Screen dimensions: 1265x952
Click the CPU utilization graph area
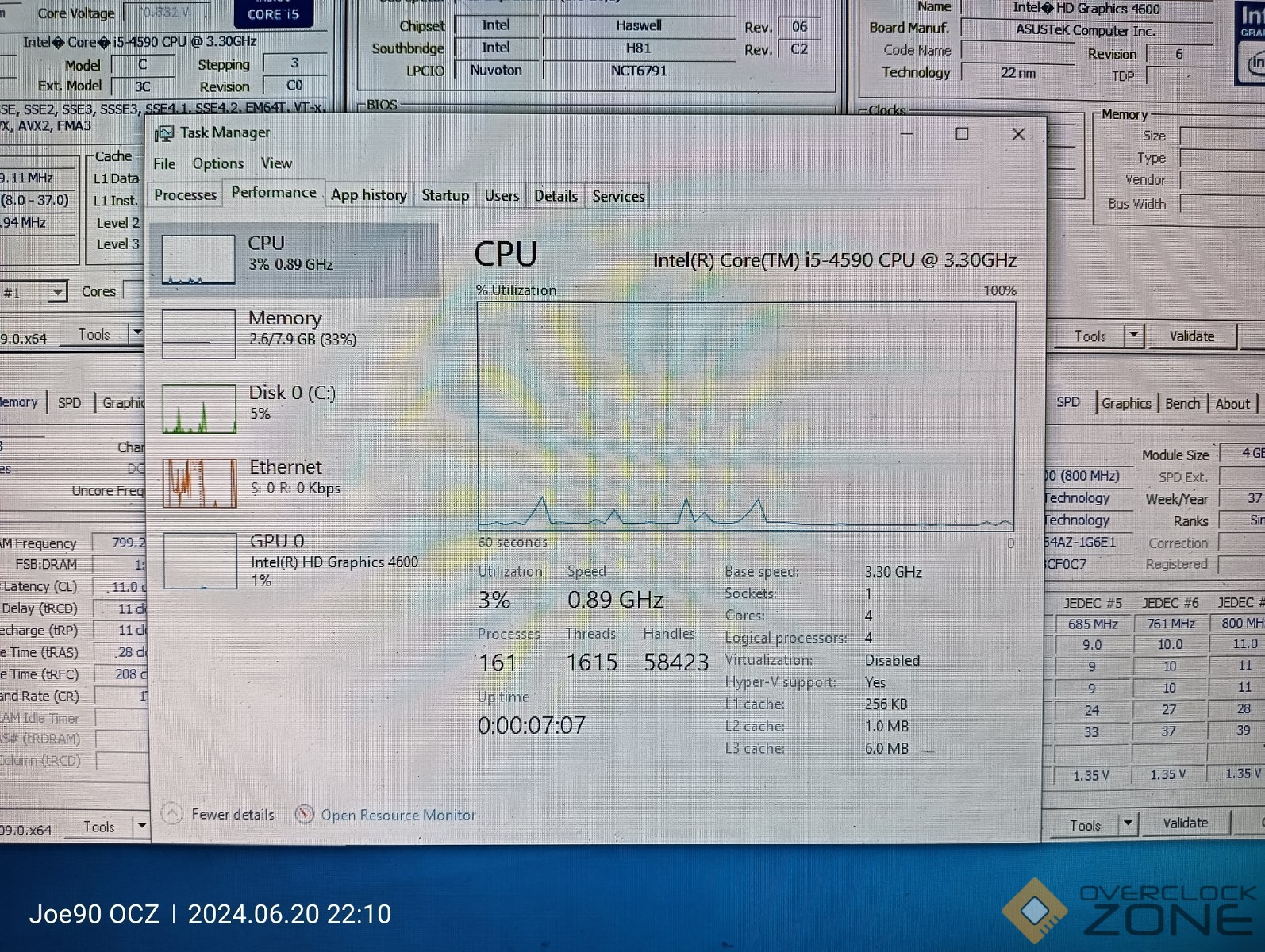click(746, 416)
